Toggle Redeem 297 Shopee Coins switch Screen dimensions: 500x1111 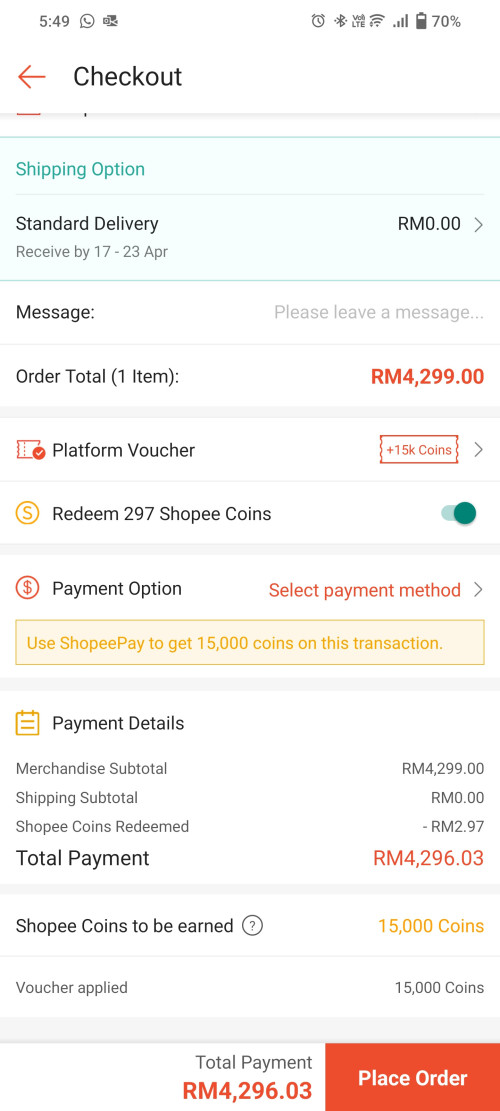459,513
